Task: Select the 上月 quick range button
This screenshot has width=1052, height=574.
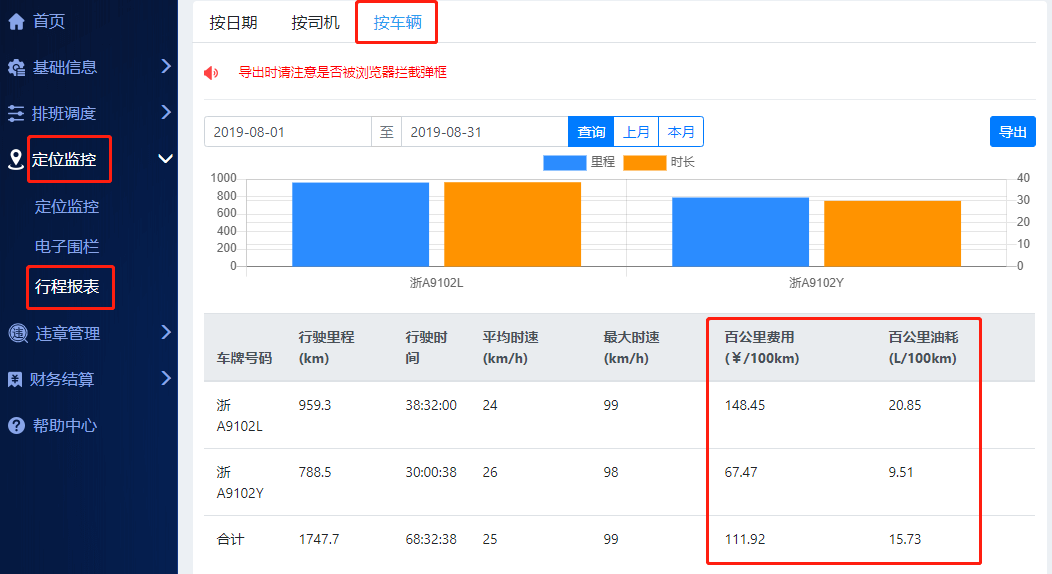Action: point(636,132)
